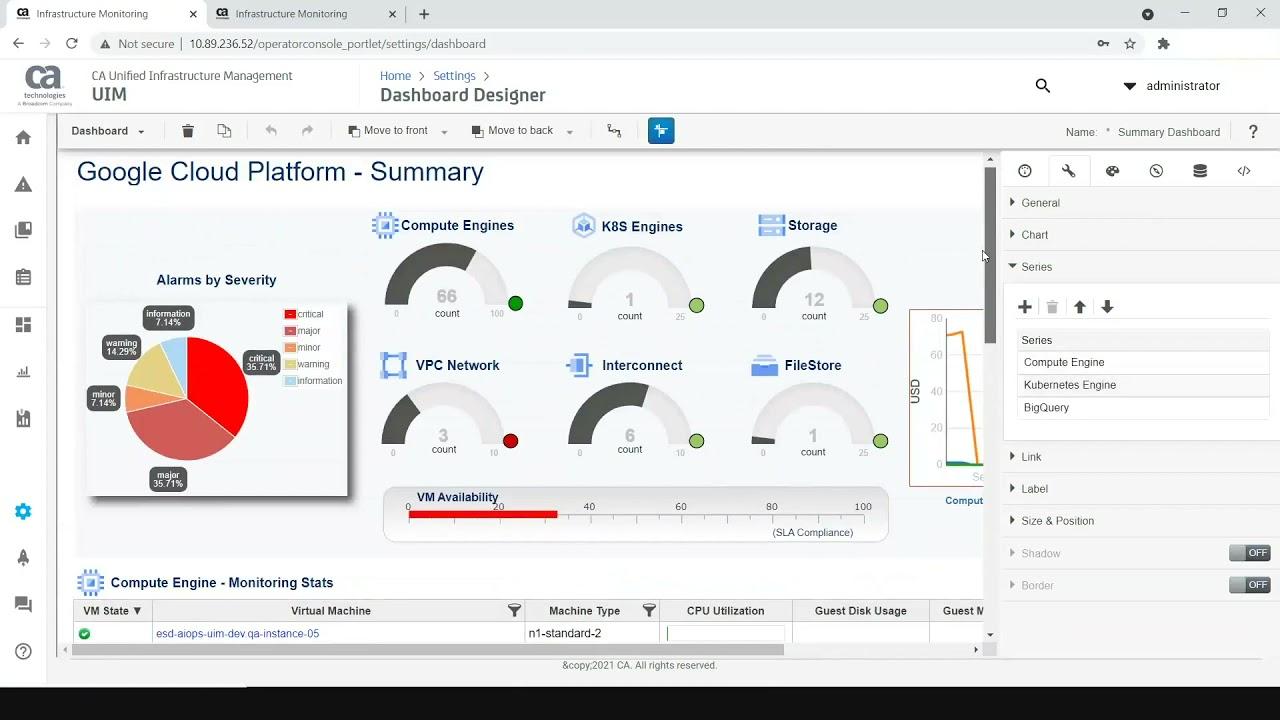Select the Kubernetes Engine series row
The height and width of the screenshot is (720, 1280).
[x=1143, y=385]
